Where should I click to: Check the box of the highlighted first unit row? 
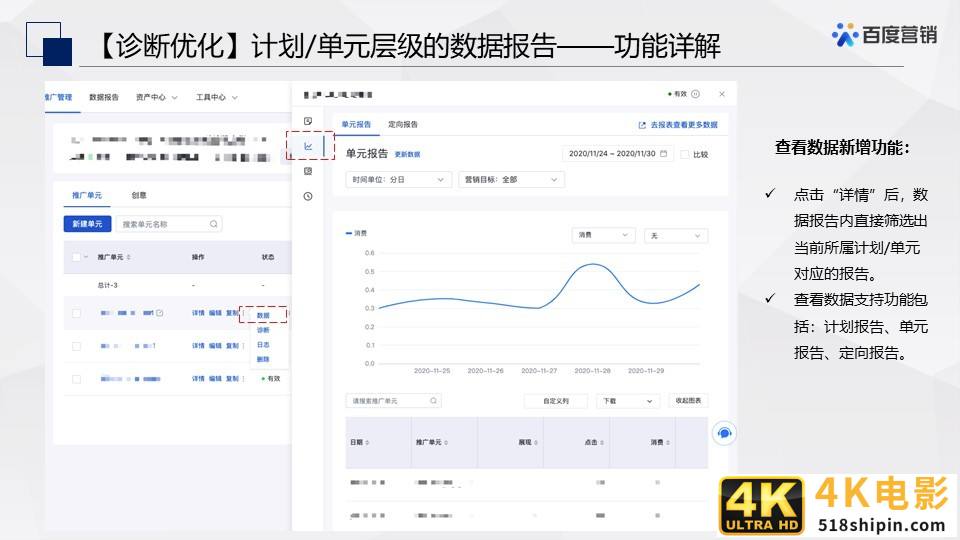click(x=77, y=313)
